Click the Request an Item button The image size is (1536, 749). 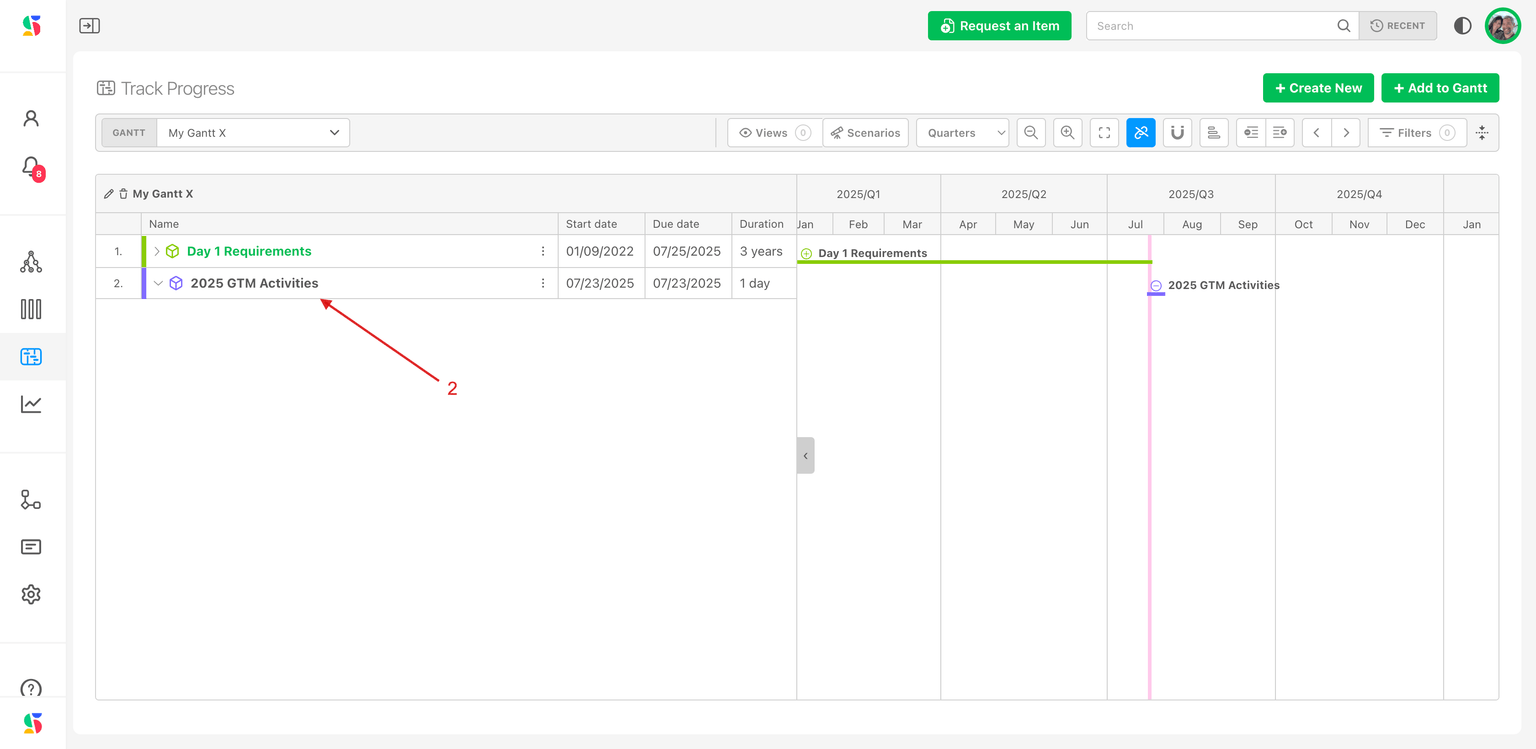[999, 26]
